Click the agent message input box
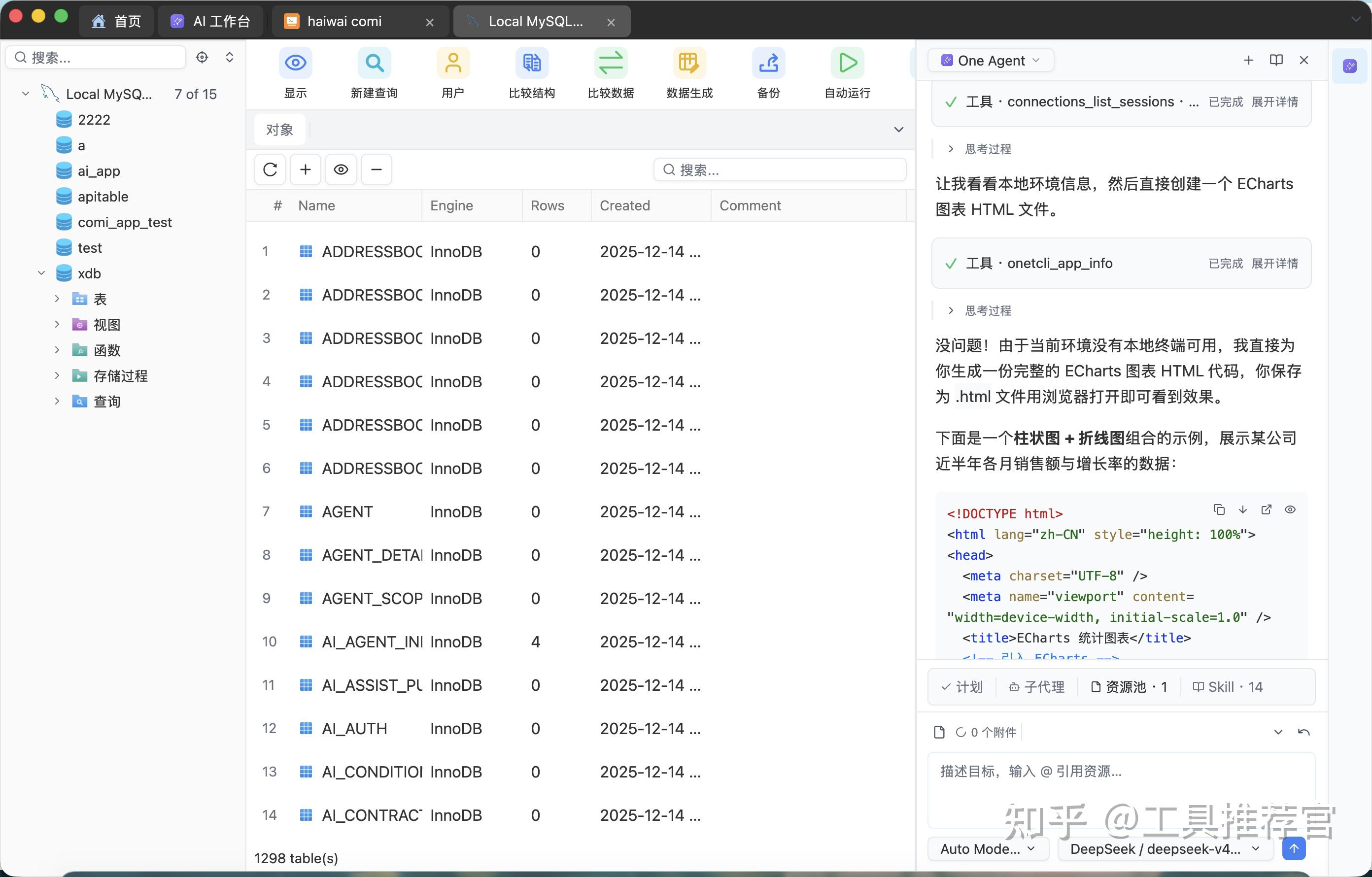Image resolution: width=1372 pixels, height=877 pixels. (x=1121, y=789)
